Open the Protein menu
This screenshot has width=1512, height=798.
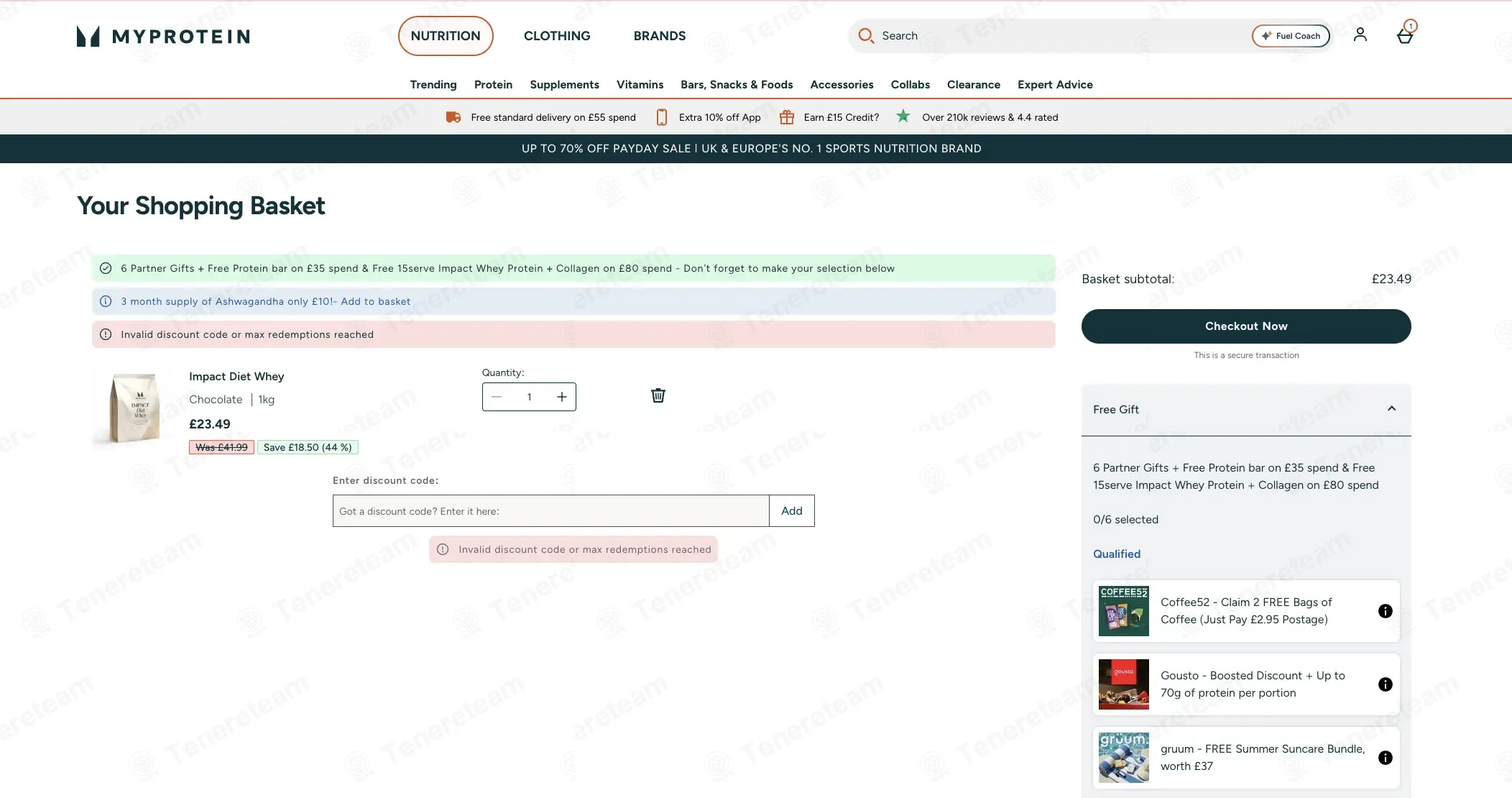493,85
